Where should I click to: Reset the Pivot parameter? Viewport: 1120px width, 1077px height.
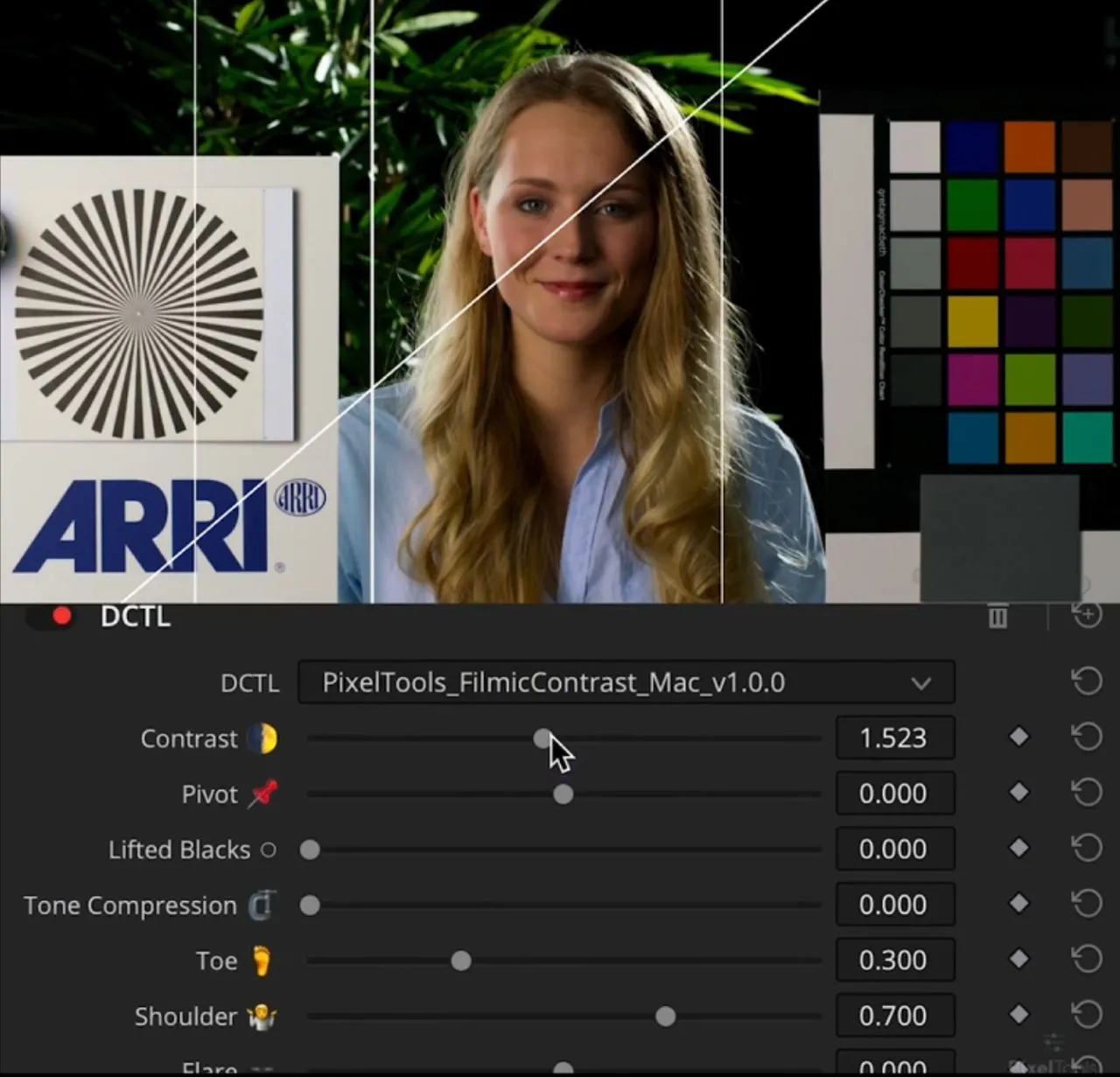coord(1087,793)
